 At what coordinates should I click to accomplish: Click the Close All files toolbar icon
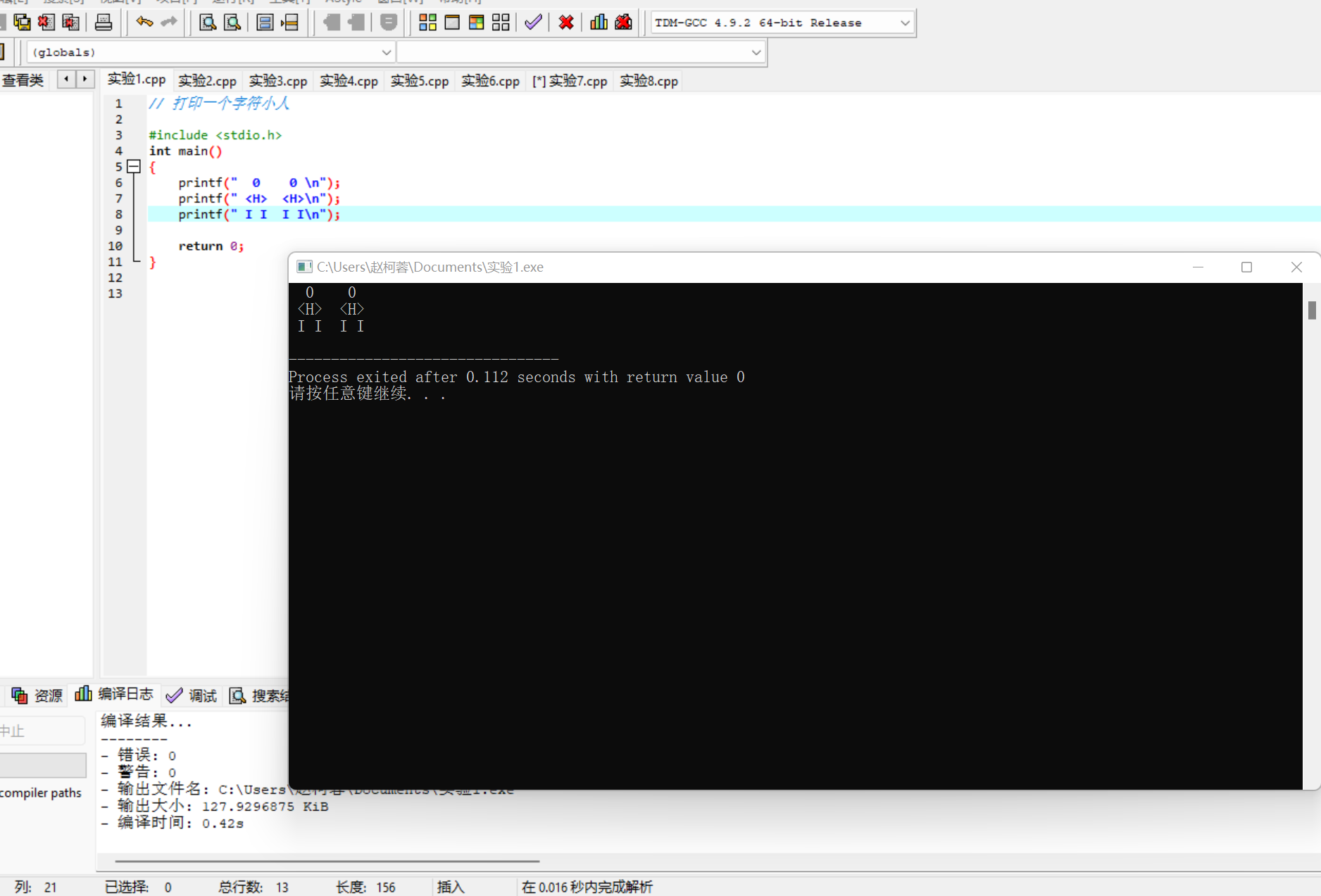(x=70, y=23)
